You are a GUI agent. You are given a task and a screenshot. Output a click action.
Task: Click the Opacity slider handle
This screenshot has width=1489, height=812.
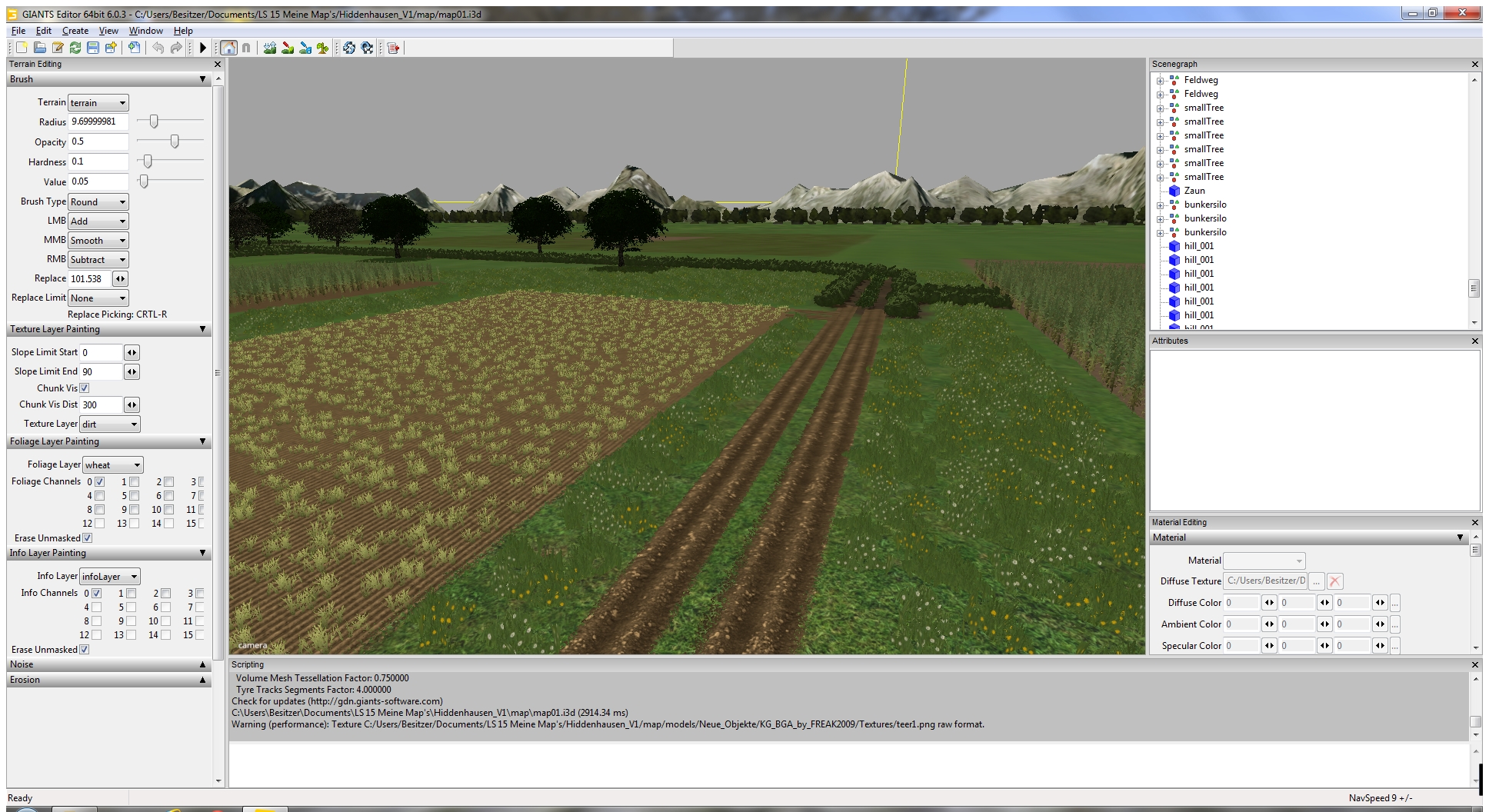click(175, 141)
